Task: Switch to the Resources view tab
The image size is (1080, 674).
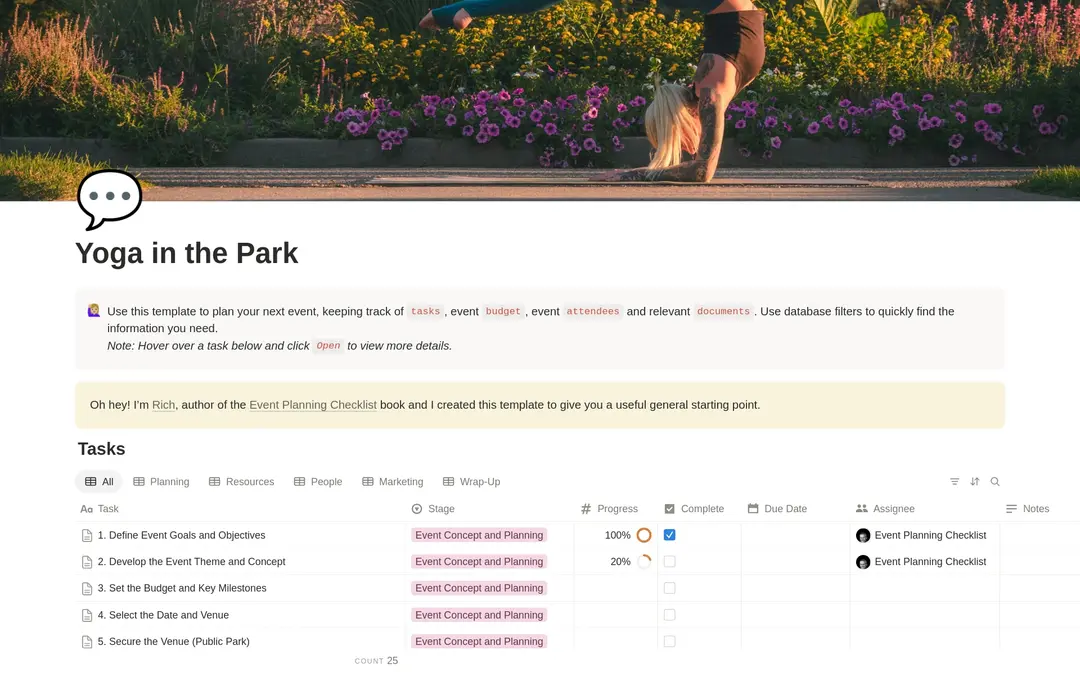Action: click(242, 482)
